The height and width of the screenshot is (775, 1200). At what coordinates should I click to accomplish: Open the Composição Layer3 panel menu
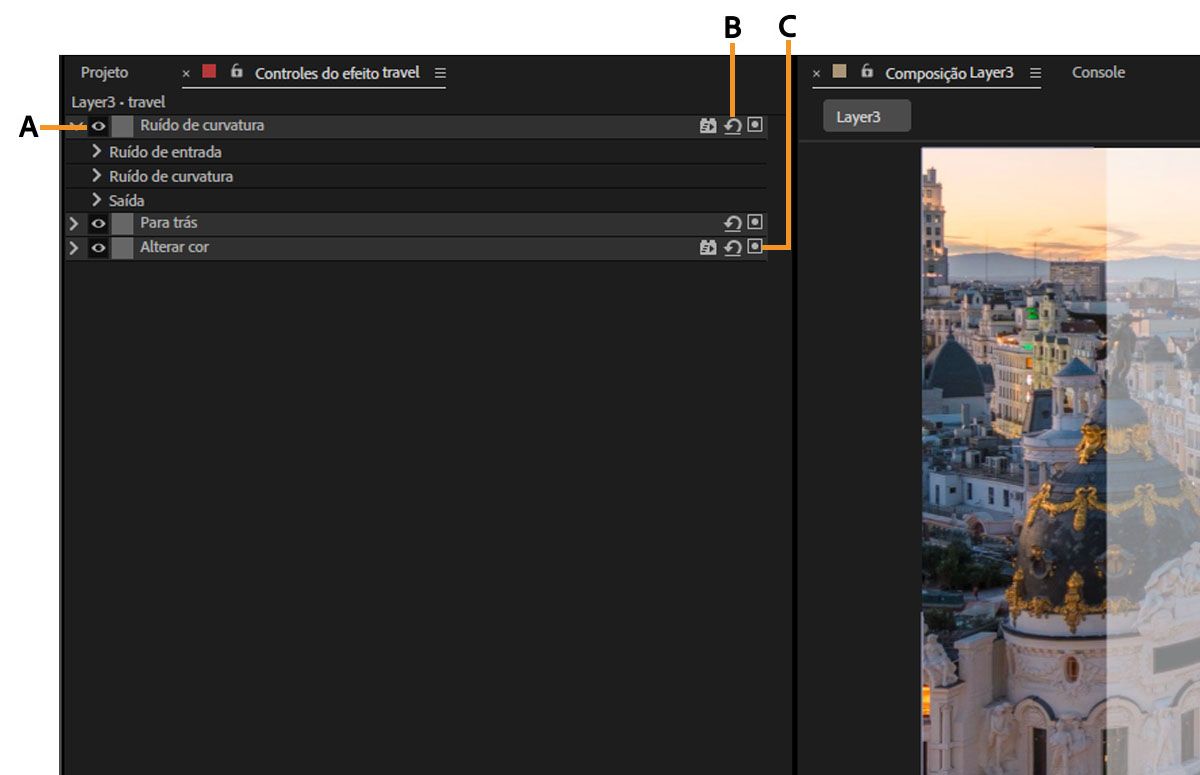1035,73
